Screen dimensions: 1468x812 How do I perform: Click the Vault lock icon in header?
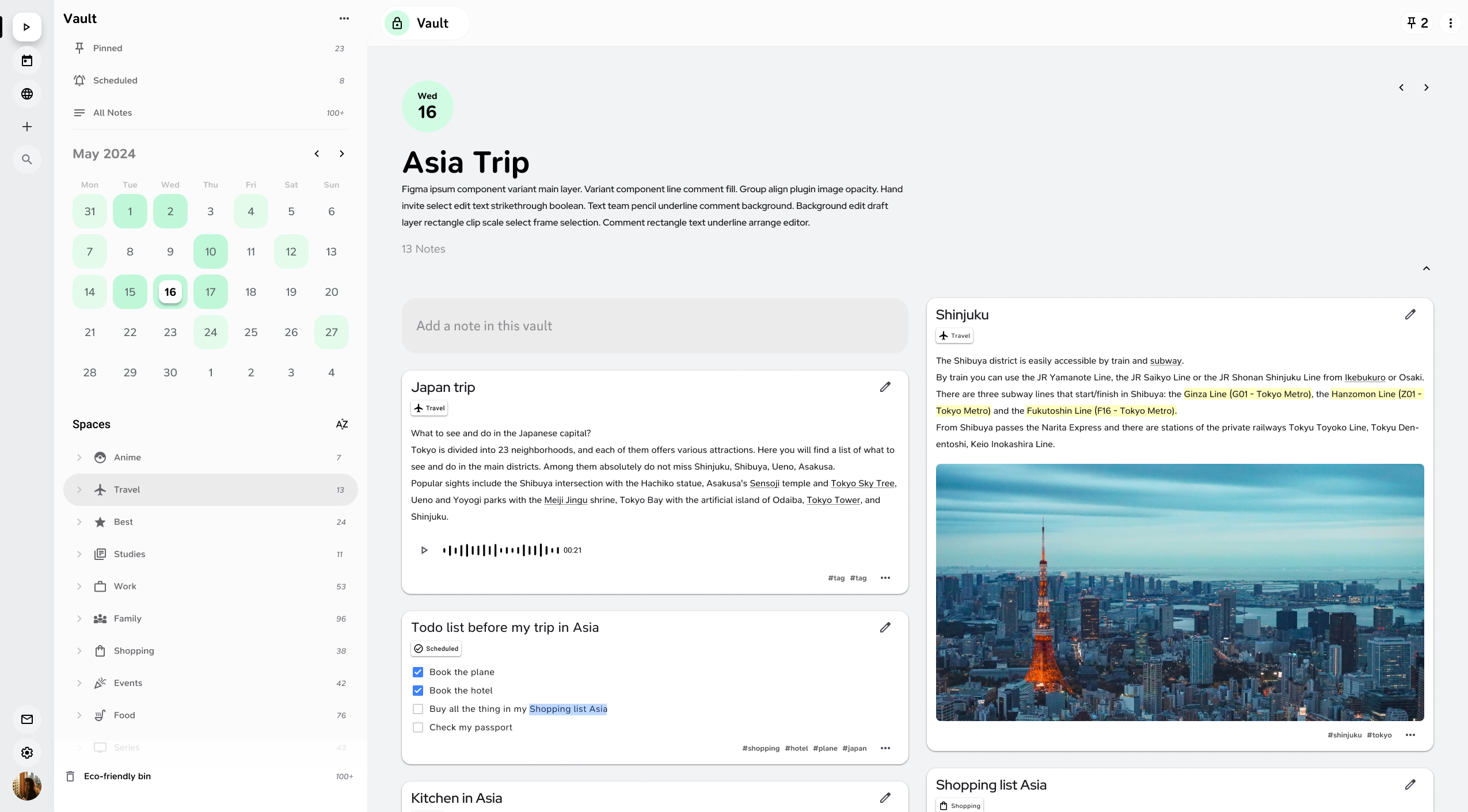point(397,23)
